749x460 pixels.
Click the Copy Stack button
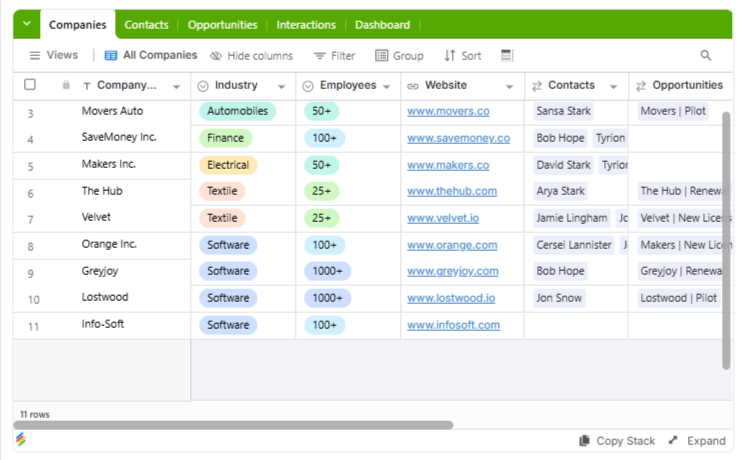(617, 441)
